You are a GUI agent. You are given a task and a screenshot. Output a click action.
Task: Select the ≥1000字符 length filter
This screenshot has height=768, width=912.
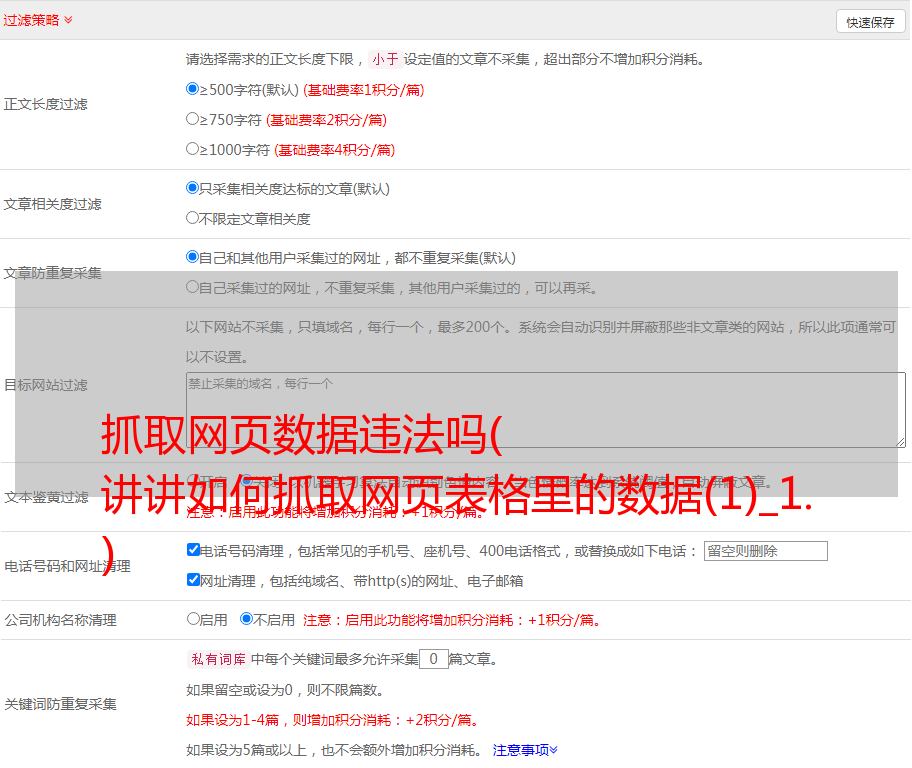[x=193, y=149]
